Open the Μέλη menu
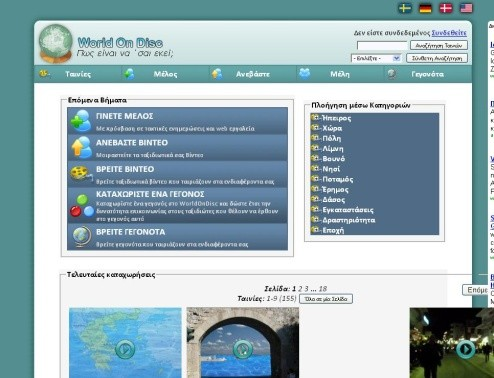Screen dimensions: 494x378 pos(340,74)
